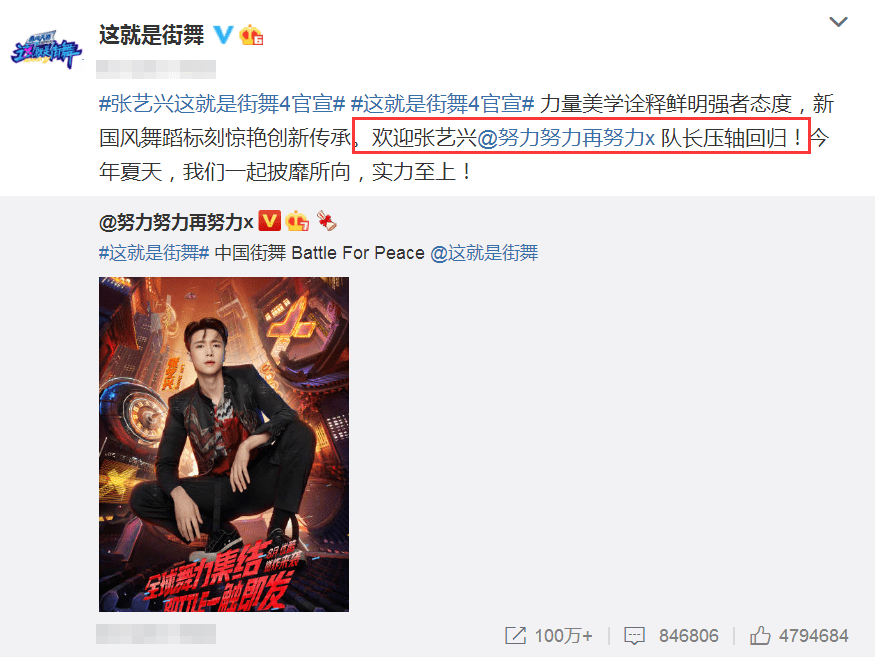Open the post options chevron menu

838,22
